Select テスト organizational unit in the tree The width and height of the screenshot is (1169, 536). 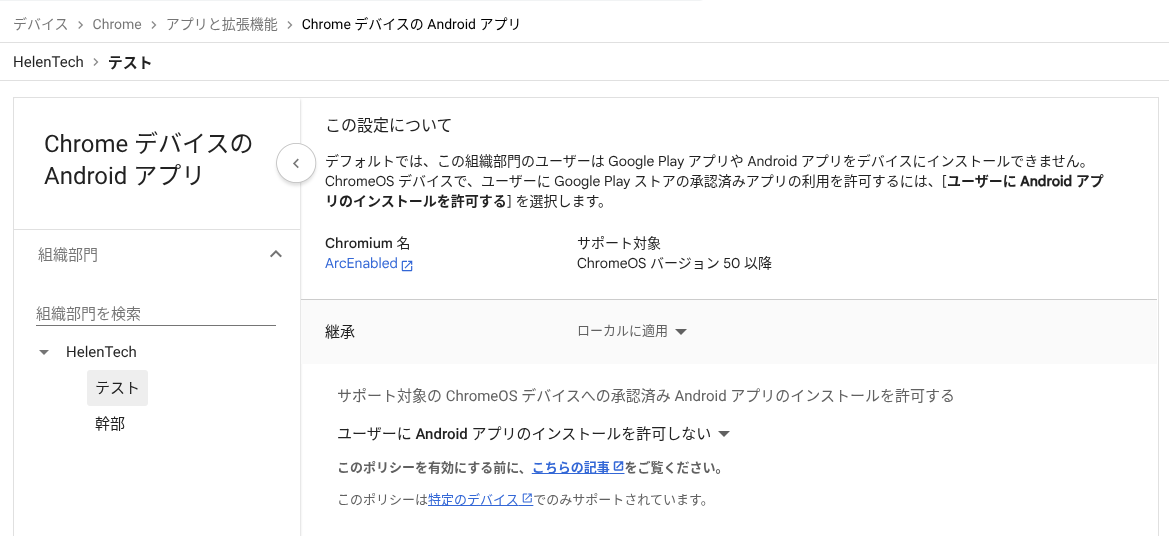tap(117, 387)
